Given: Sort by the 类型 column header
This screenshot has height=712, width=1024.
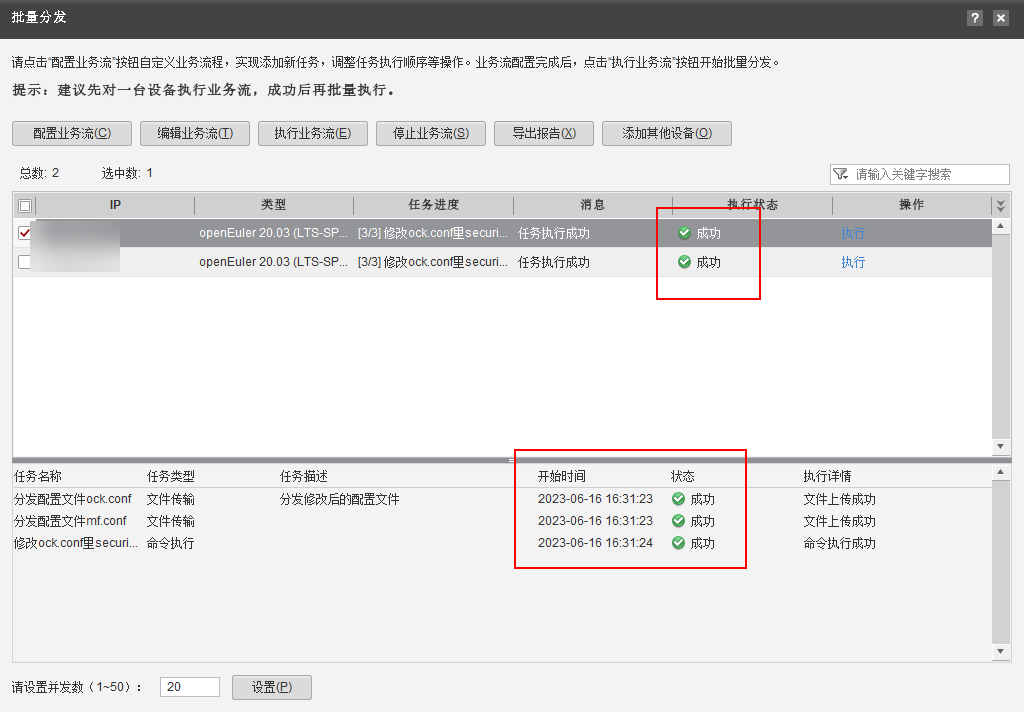Looking at the screenshot, I should pyautogui.click(x=274, y=205).
